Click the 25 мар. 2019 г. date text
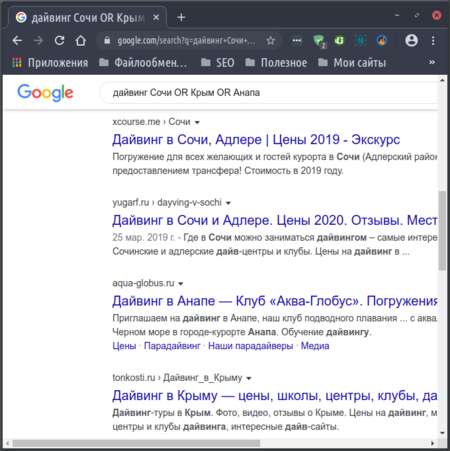450x451 pixels. coord(144,237)
